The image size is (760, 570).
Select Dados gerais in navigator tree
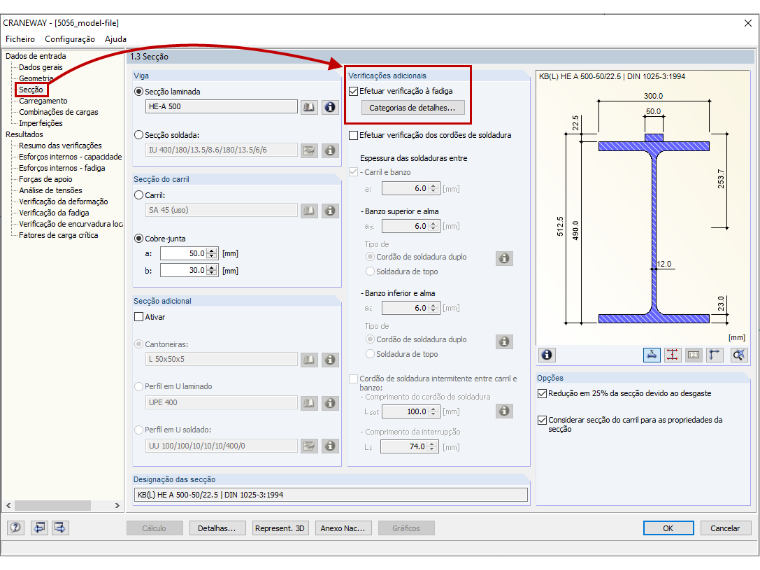tap(41, 67)
